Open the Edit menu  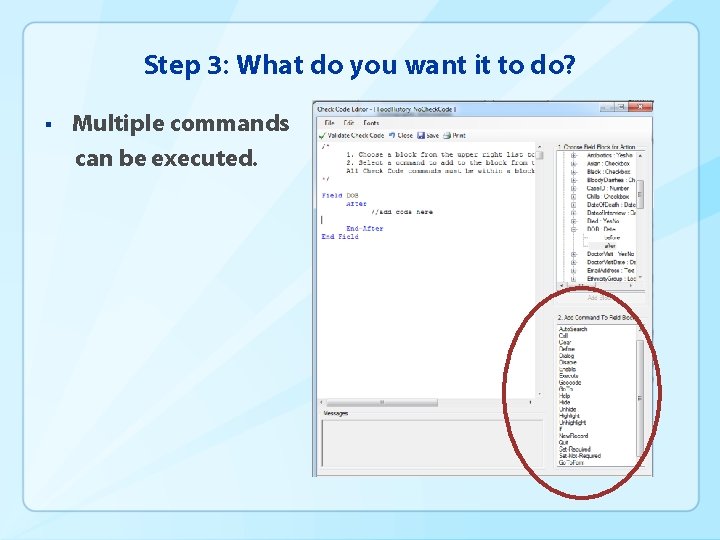point(349,123)
